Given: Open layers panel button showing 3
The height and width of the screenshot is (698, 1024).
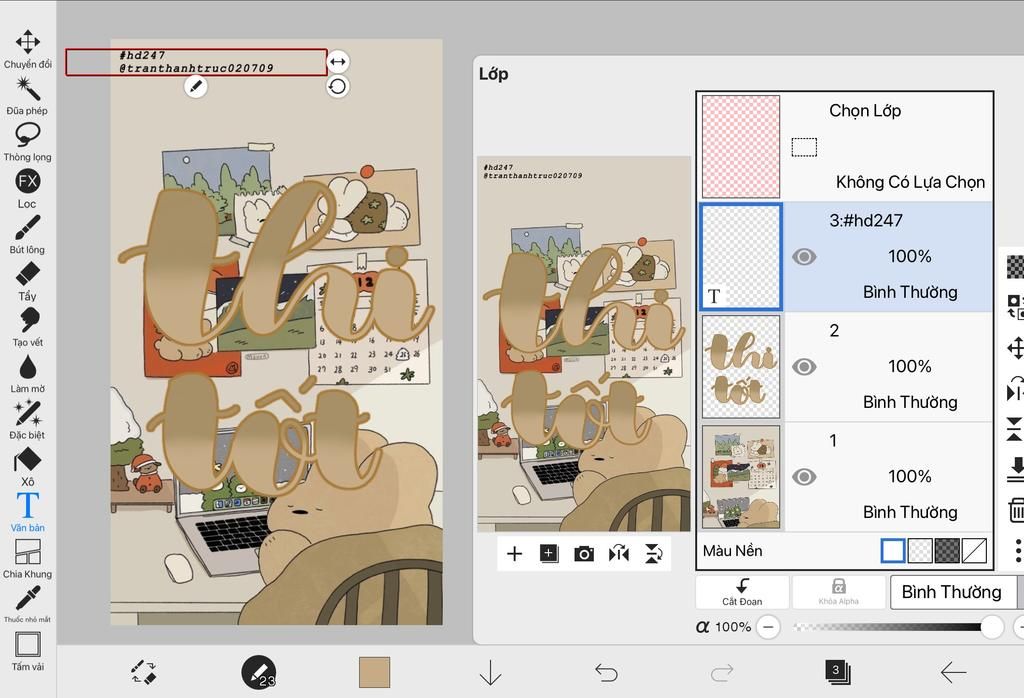Looking at the screenshot, I should 837,672.
